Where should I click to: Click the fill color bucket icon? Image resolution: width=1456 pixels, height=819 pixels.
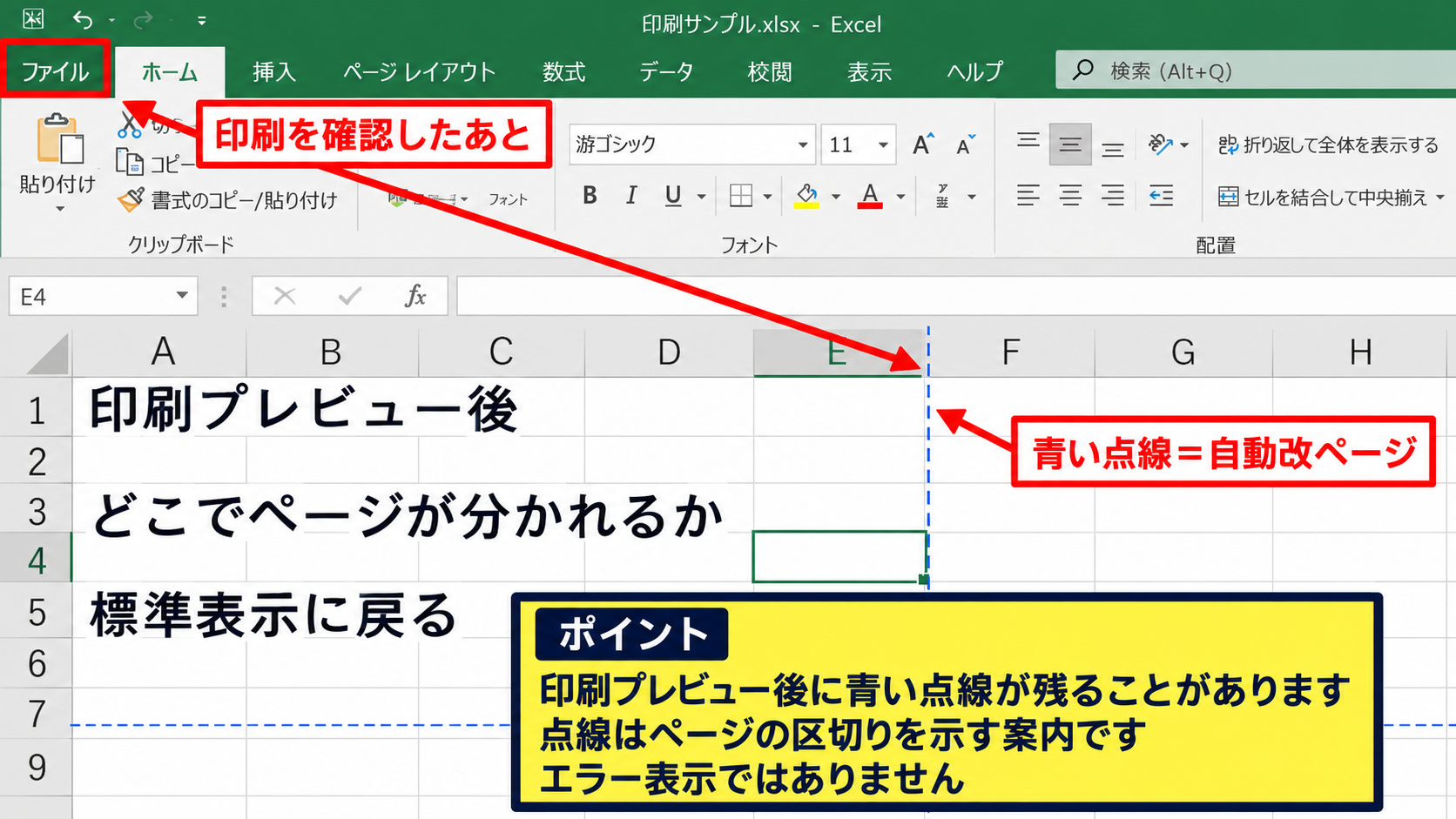click(x=807, y=196)
